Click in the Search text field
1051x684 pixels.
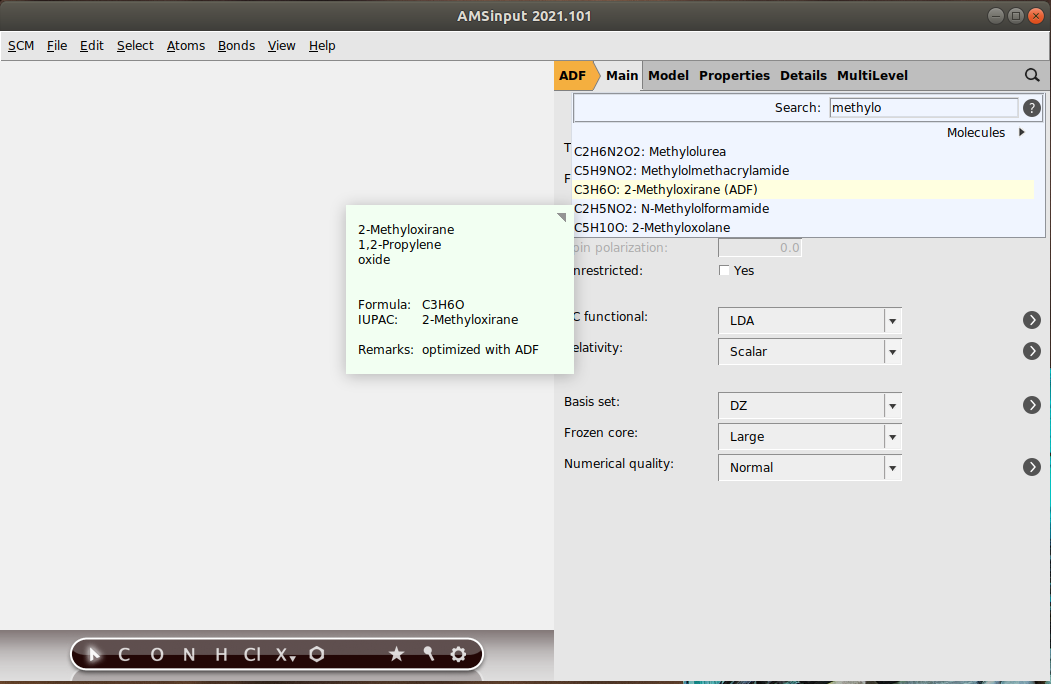pos(924,107)
